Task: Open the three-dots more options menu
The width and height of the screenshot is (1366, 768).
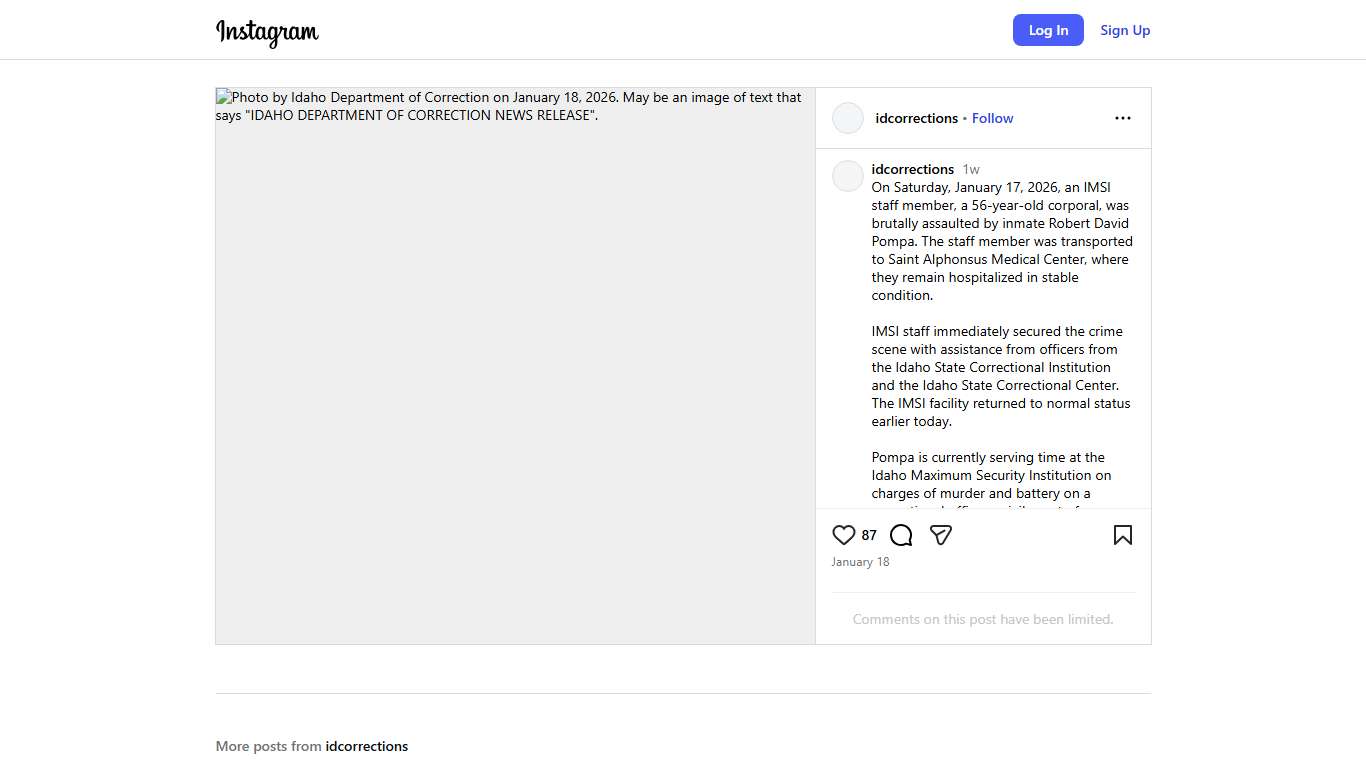Action: [x=1122, y=118]
